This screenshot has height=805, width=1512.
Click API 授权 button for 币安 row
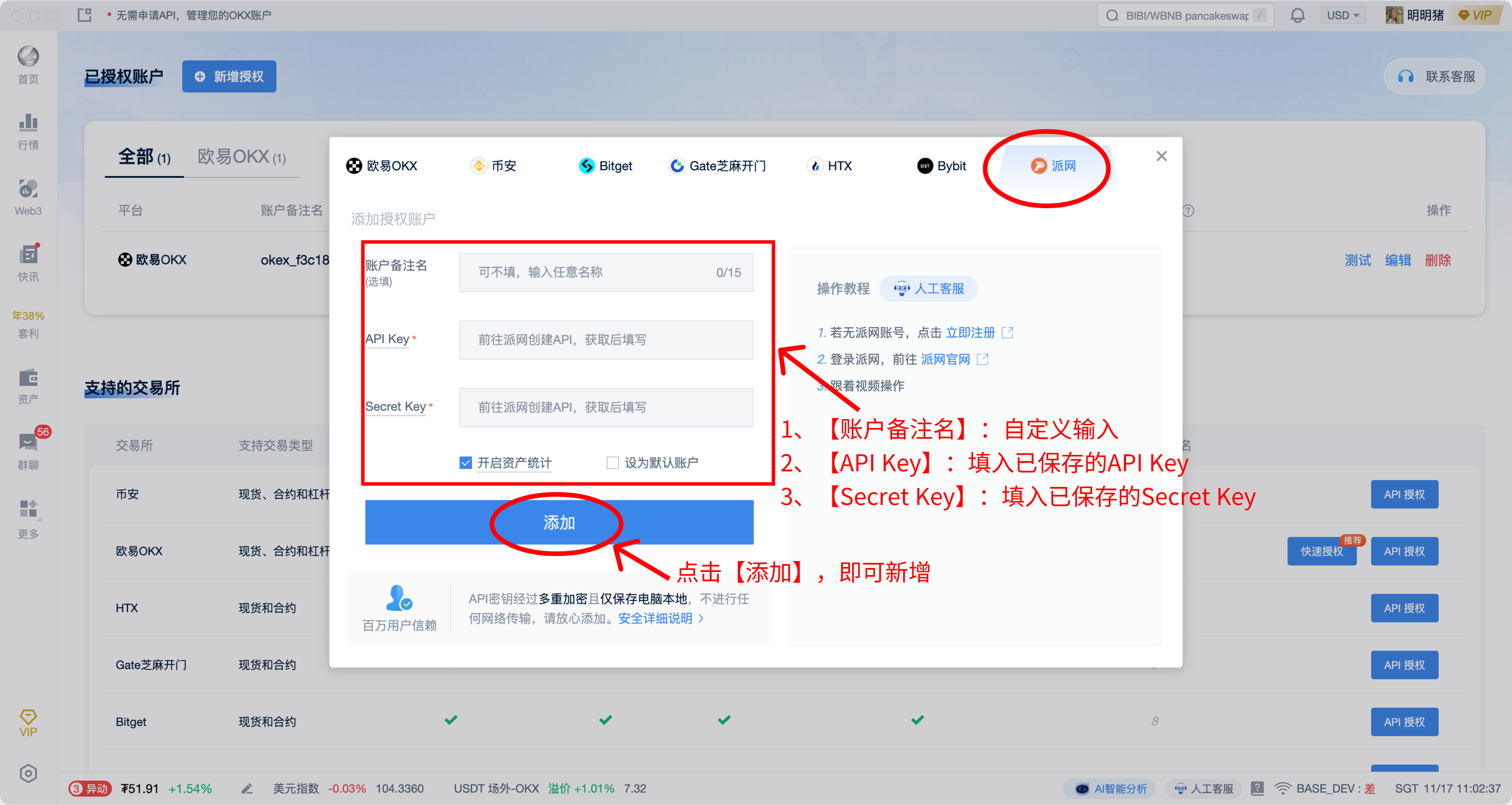pos(1405,494)
